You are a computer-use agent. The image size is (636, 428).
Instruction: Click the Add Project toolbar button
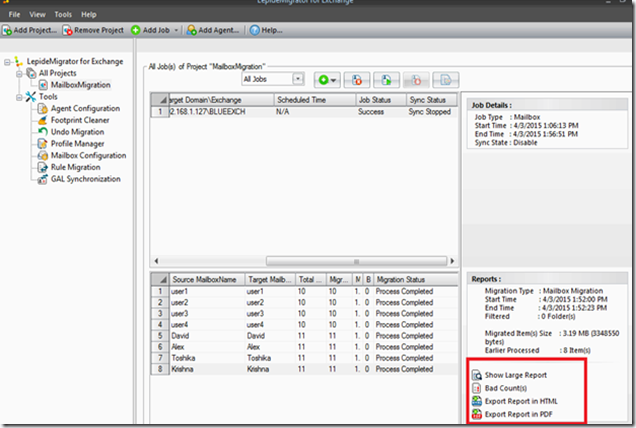coord(29,30)
